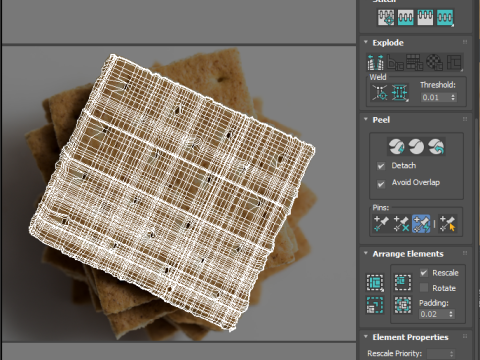This screenshot has width=480, height=360.
Task: Collapse the Element Properties rollout
Action: (366, 337)
